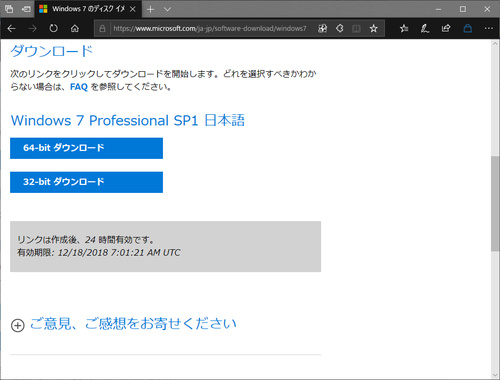This screenshot has height=380, width=500.
Task: Open a new tab
Action: point(150,9)
